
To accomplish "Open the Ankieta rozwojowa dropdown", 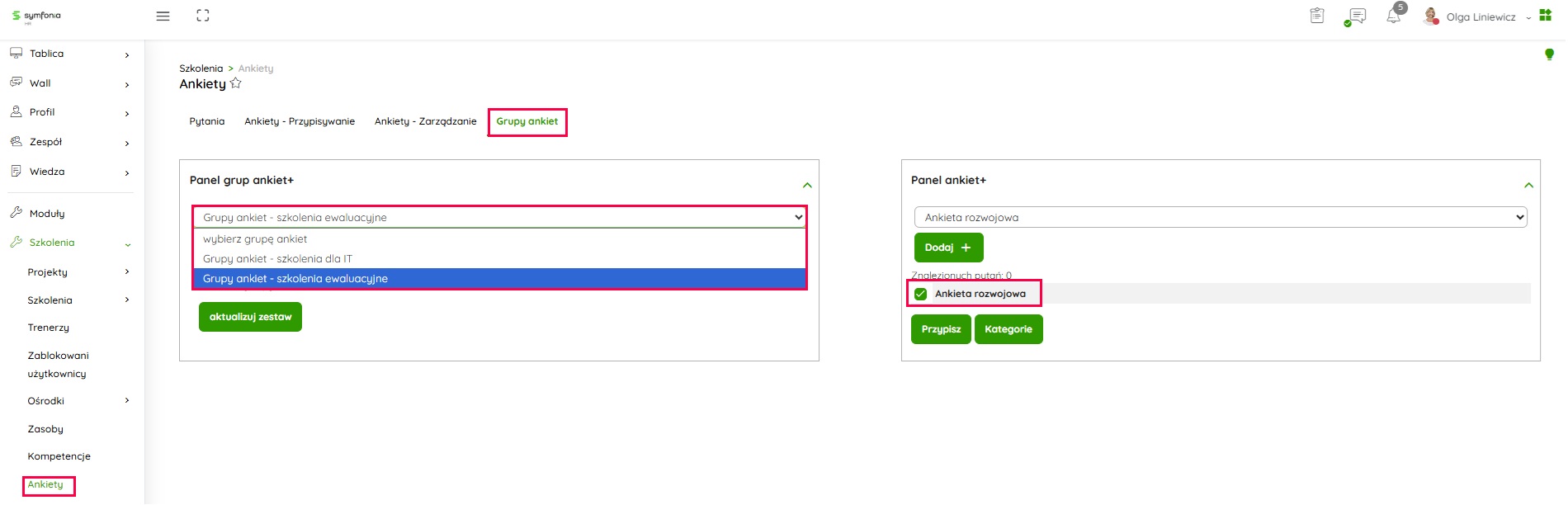I will (1220, 217).
